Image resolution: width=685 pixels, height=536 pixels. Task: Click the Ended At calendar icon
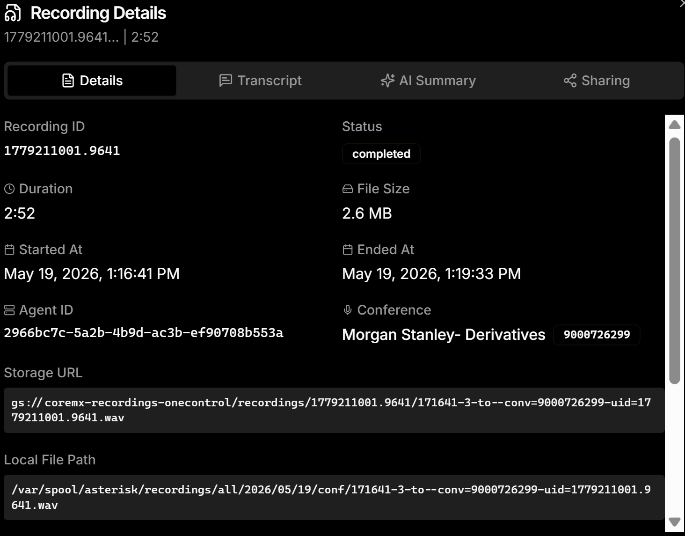point(347,249)
